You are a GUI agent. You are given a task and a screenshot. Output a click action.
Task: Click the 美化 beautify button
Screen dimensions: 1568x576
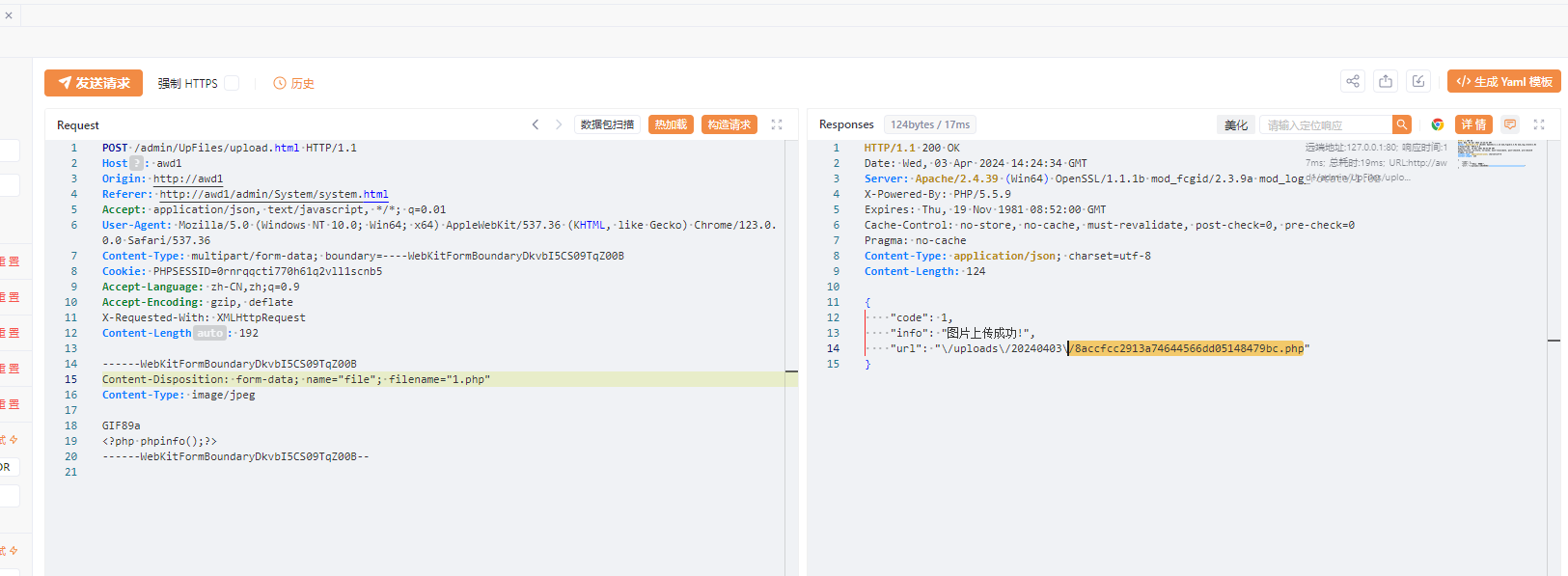click(1236, 125)
